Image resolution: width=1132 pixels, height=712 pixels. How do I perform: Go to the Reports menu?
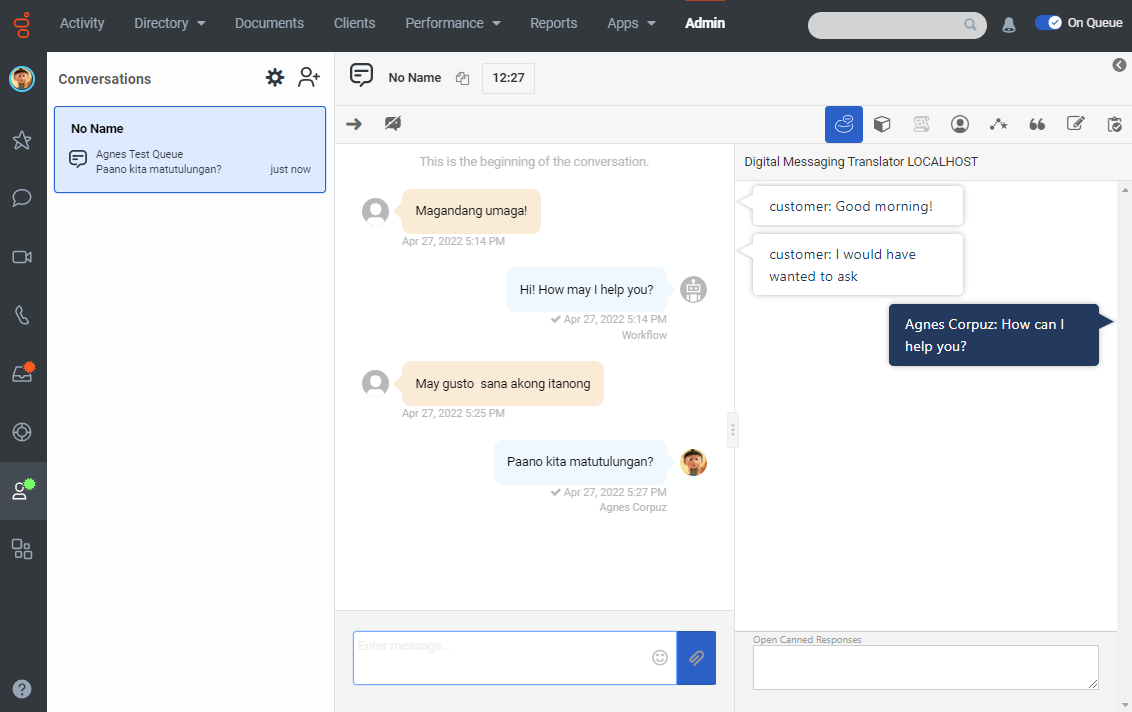pos(553,23)
